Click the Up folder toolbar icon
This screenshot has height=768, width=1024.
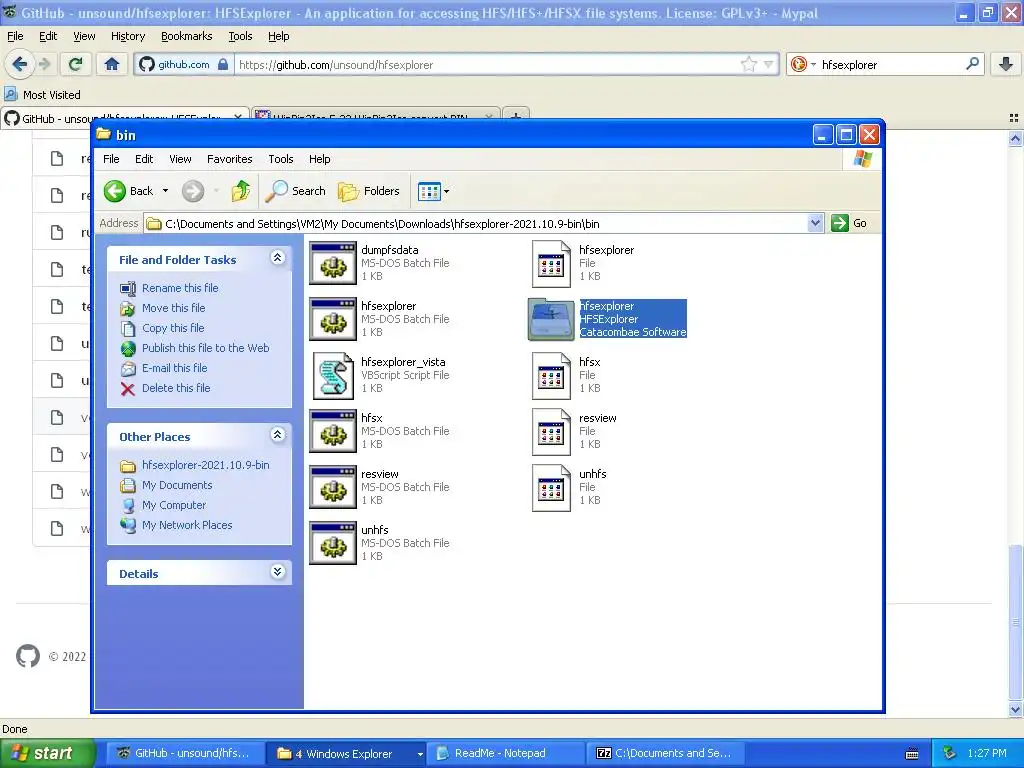tap(240, 191)
